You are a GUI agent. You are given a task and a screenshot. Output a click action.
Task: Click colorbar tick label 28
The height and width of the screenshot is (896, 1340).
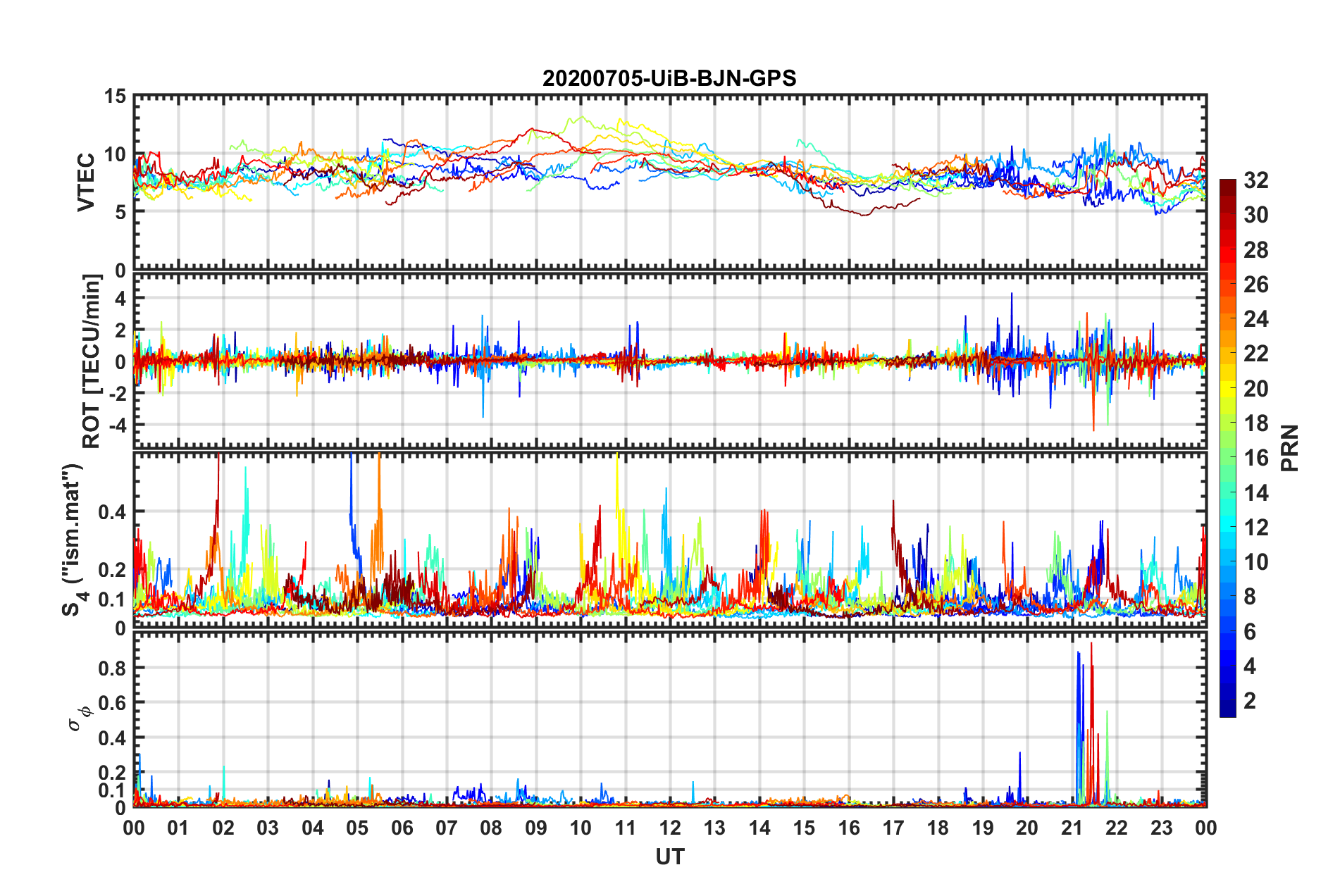click(x=1255, y=249)
